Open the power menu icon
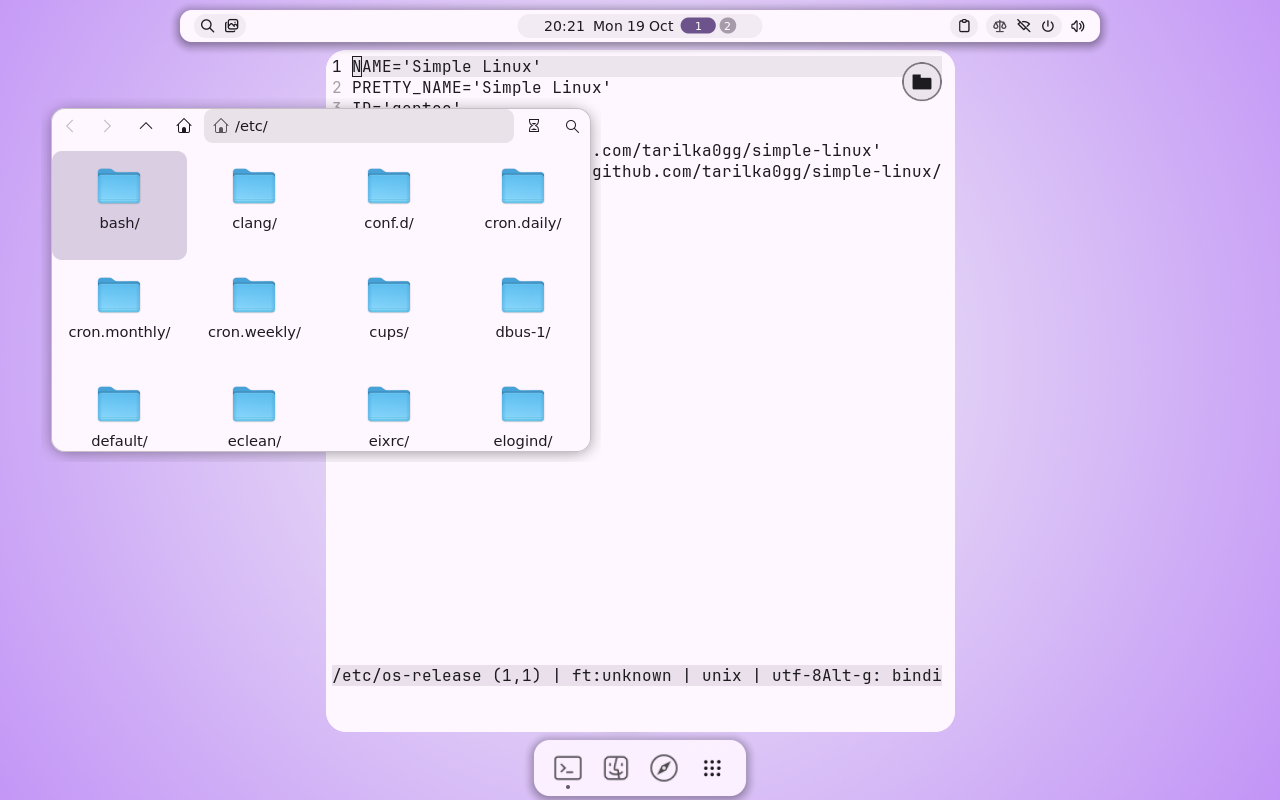Viewport: 1280px width, 800px height. click(x=1048, y=26)
